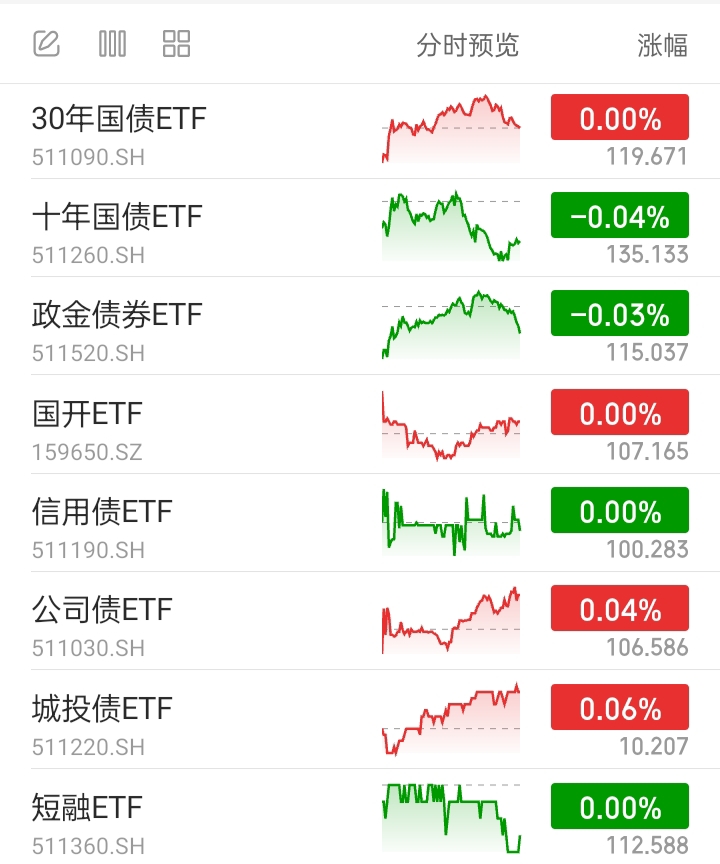720x864 pixels.
Task: Open the edit watchlist pencil icon
Action: click(46, 44)
